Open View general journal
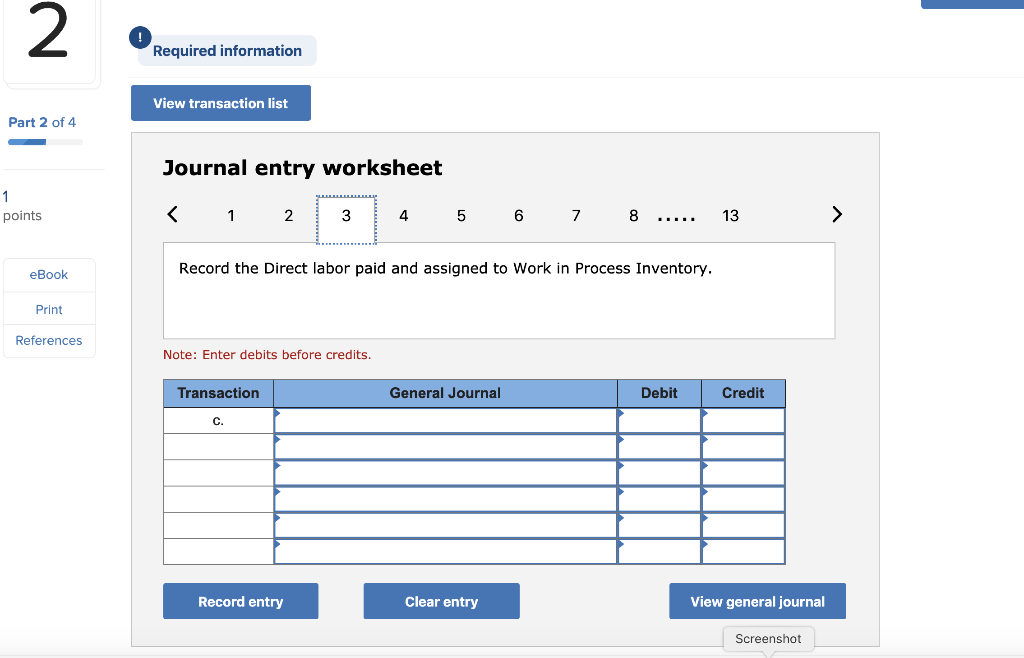 click(758, 601)
